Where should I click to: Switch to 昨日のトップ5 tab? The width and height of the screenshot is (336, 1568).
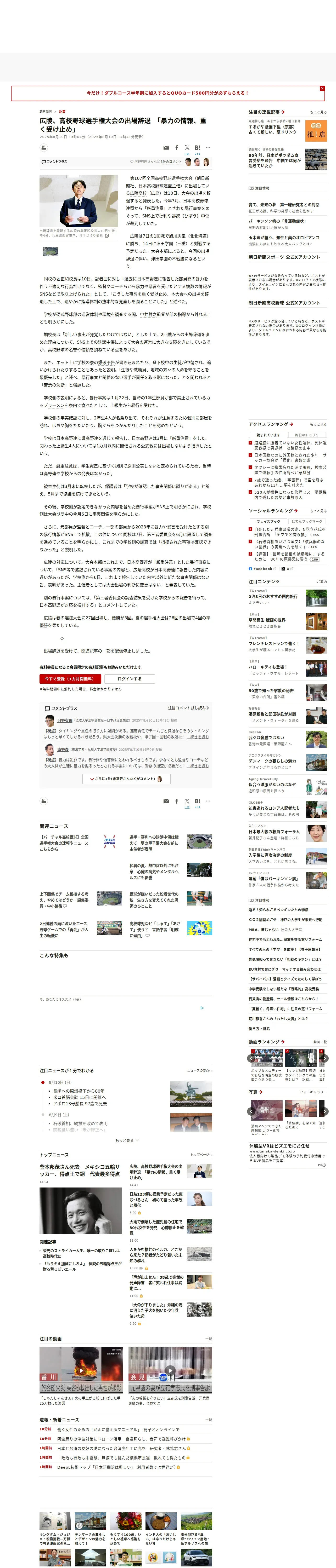307,435
